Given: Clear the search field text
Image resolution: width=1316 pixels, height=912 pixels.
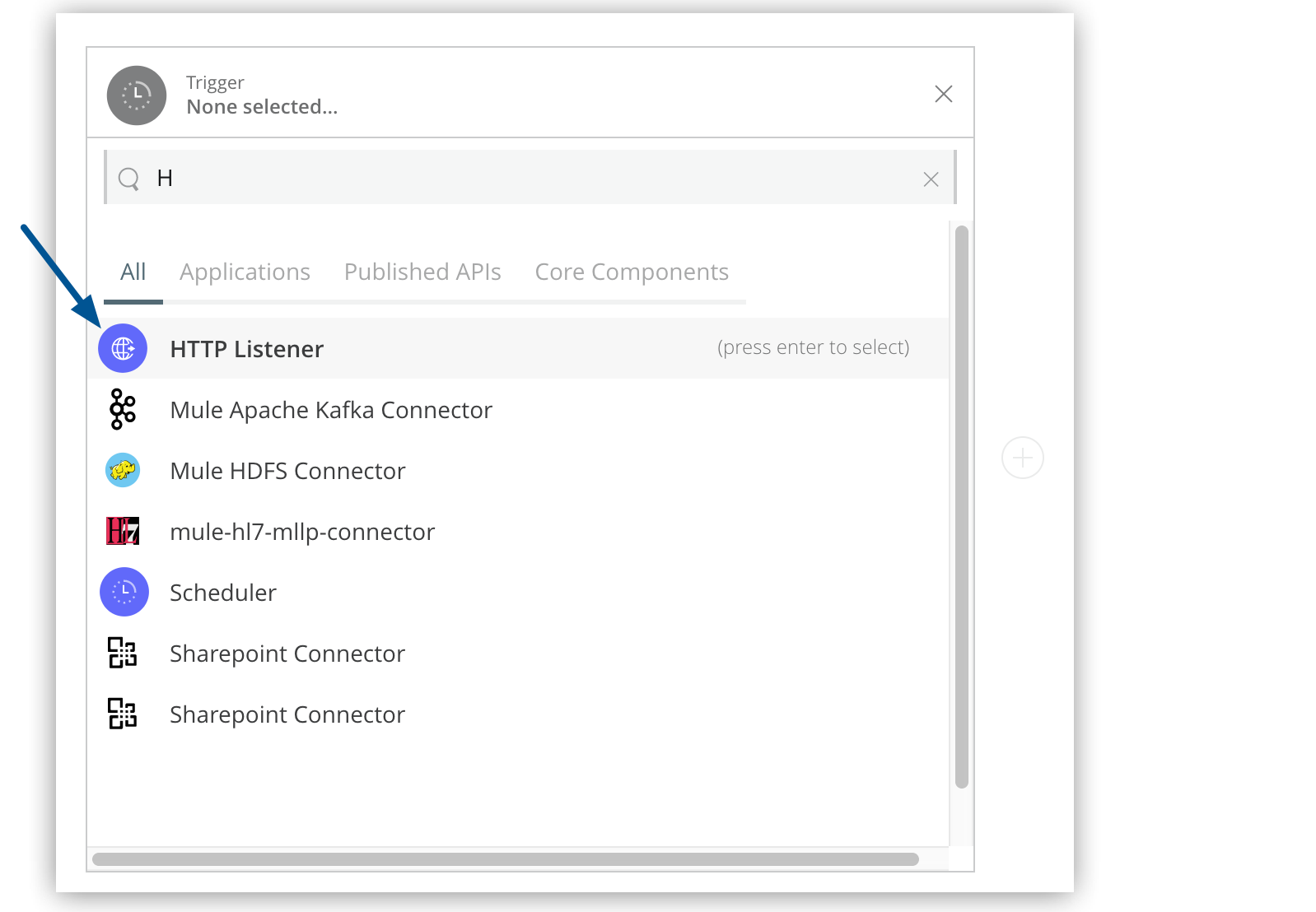Looking at the screenshot, I should (931, 179).
